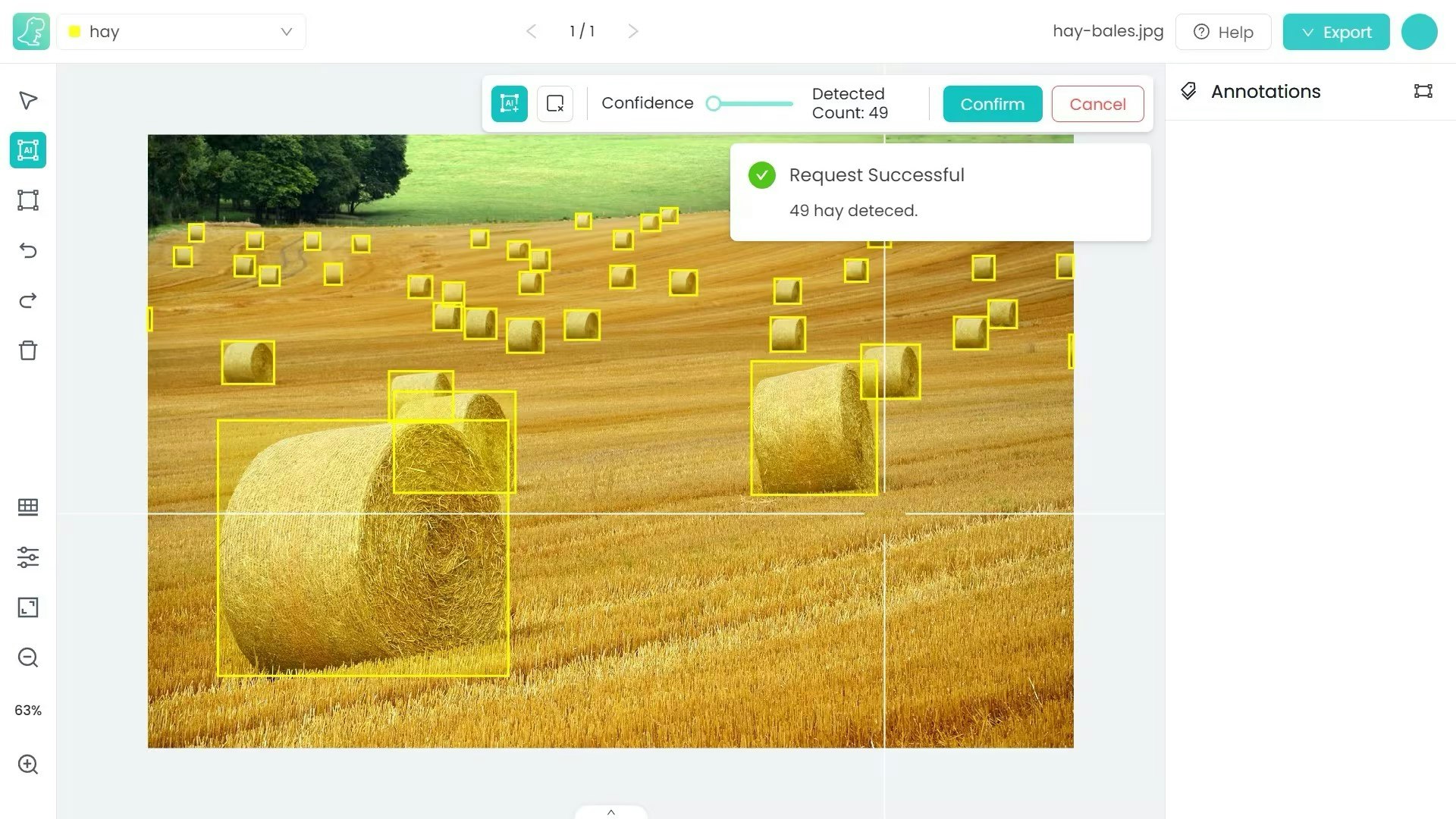Confirm the 49 detected annotations

pos(992,104)
